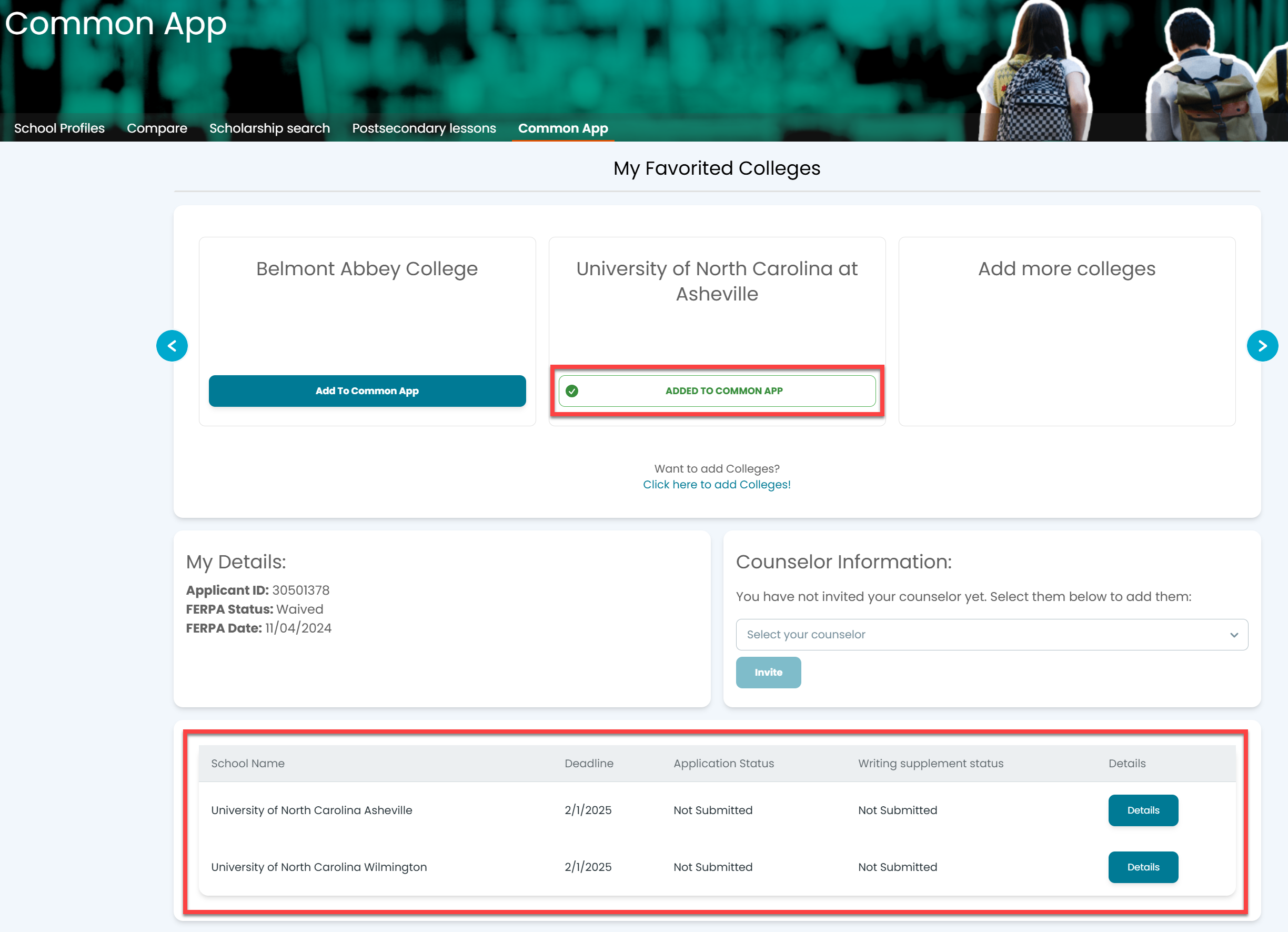Select the Common App tab
1288x932 pixels.
click(563, 128)
